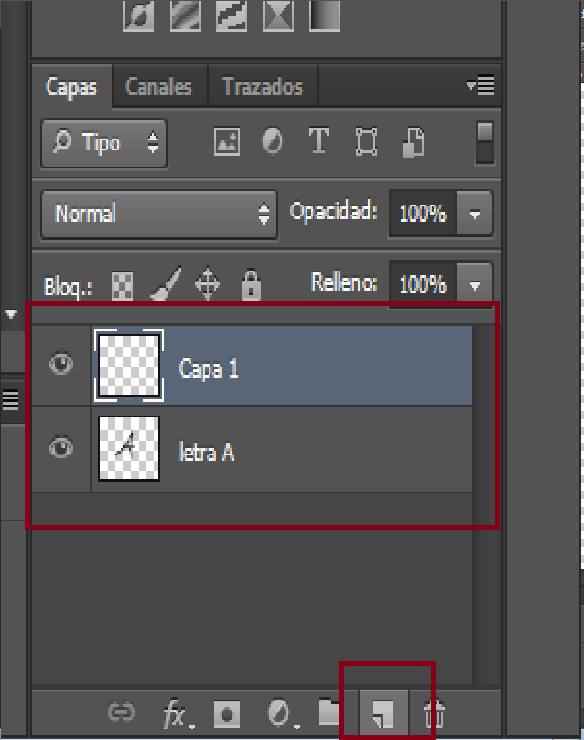584x740 pixels.
Task: Click the Relleno 100% input field
Action: pos(423,284)
